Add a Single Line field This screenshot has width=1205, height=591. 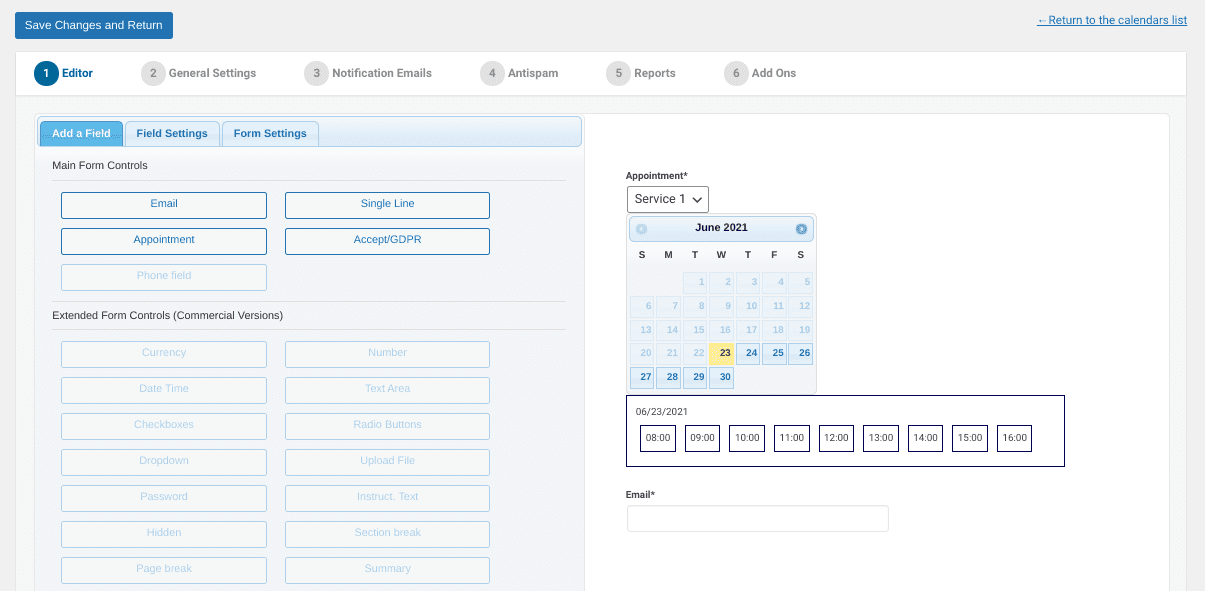click(x=387, y=205)
